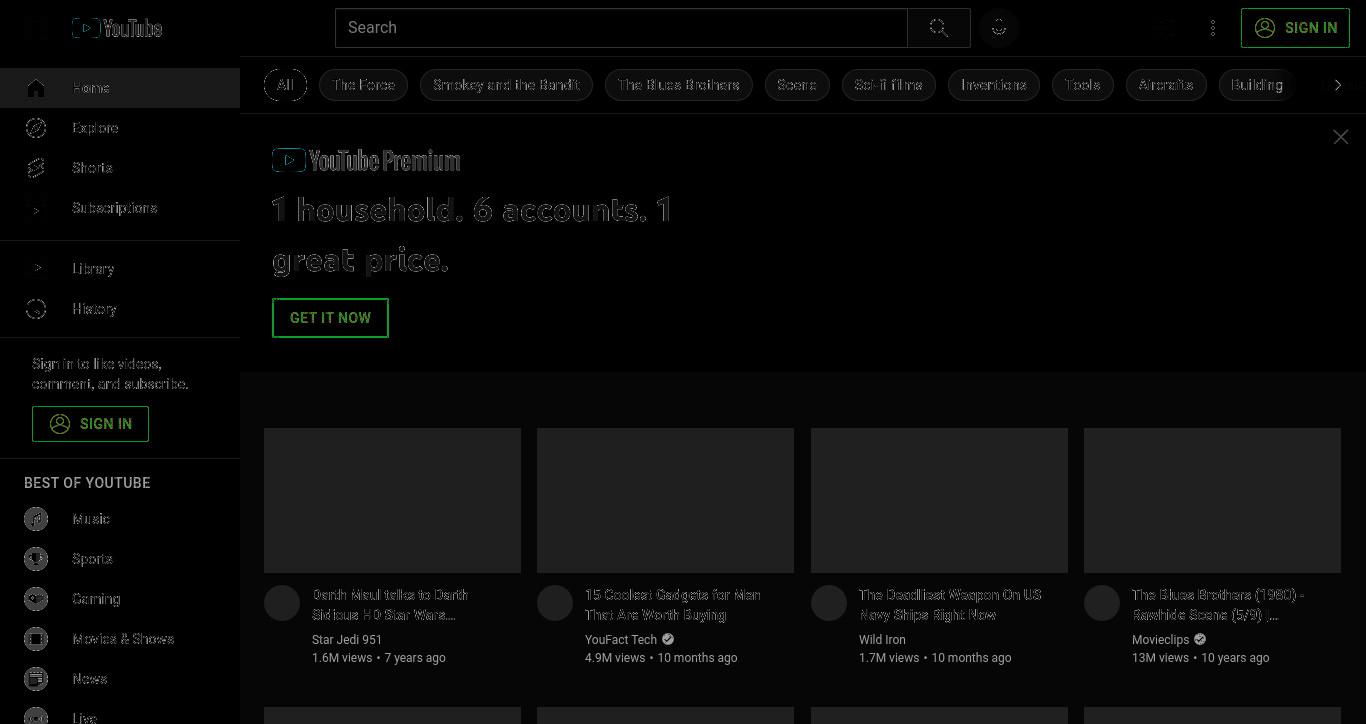
Task: Show more topic chips with the right arrow
Action: [x=1338, y=85]
